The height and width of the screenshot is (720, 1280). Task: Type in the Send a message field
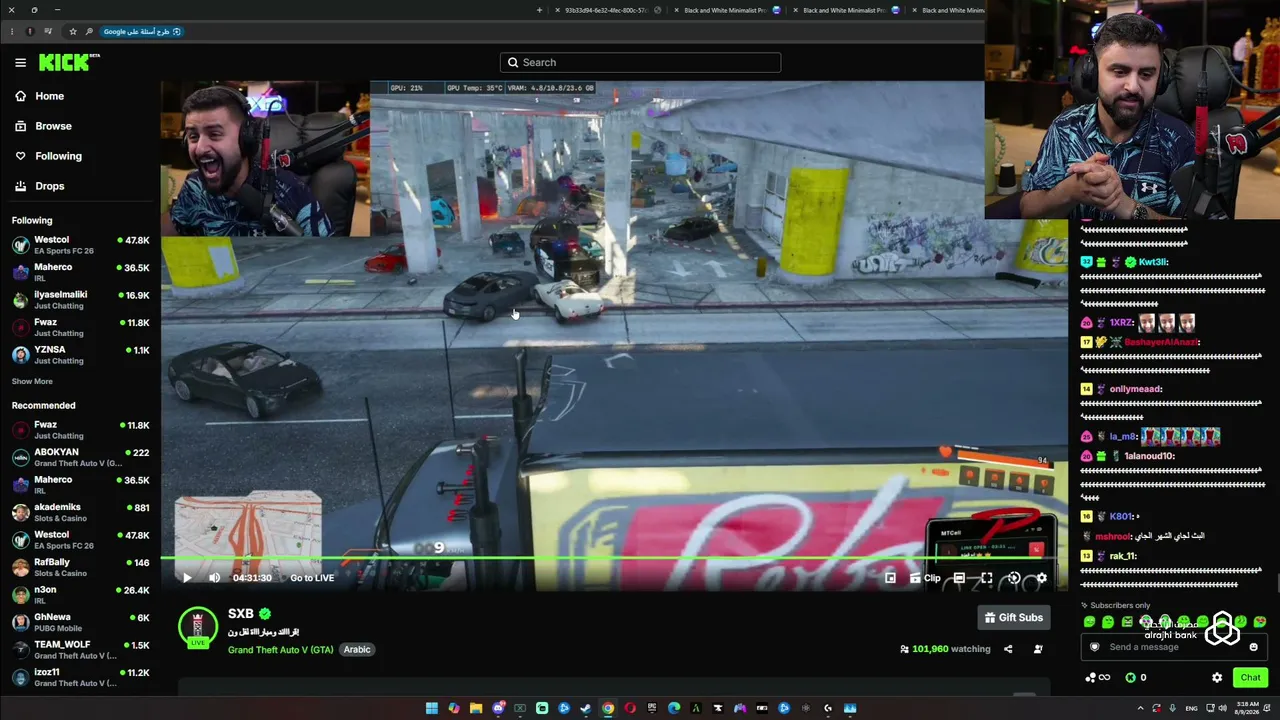tap(1174, 647)
